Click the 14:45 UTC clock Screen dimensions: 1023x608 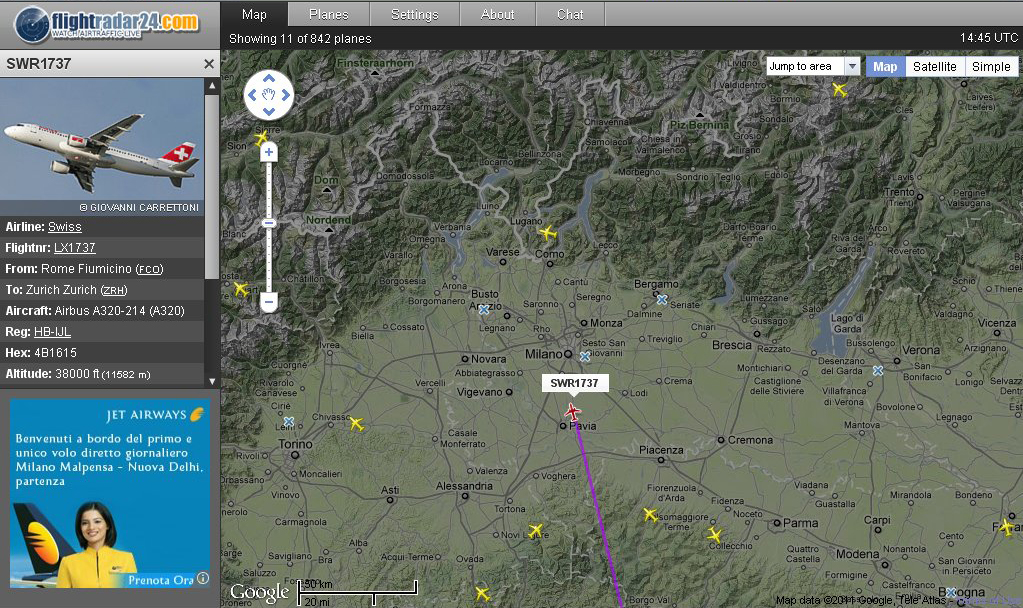click(x=988, y=38)
